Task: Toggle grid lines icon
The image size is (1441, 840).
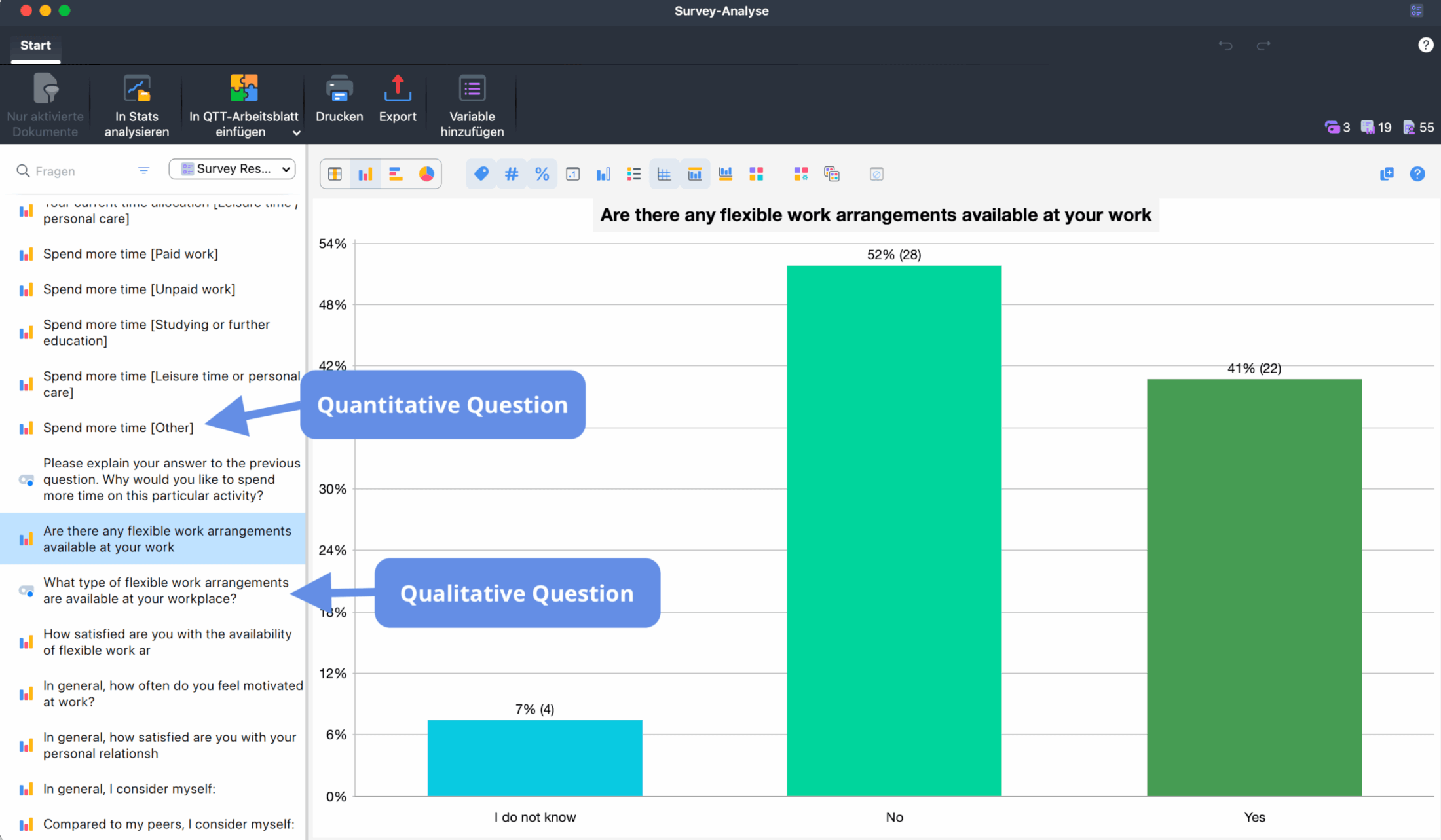Action: 664,173
